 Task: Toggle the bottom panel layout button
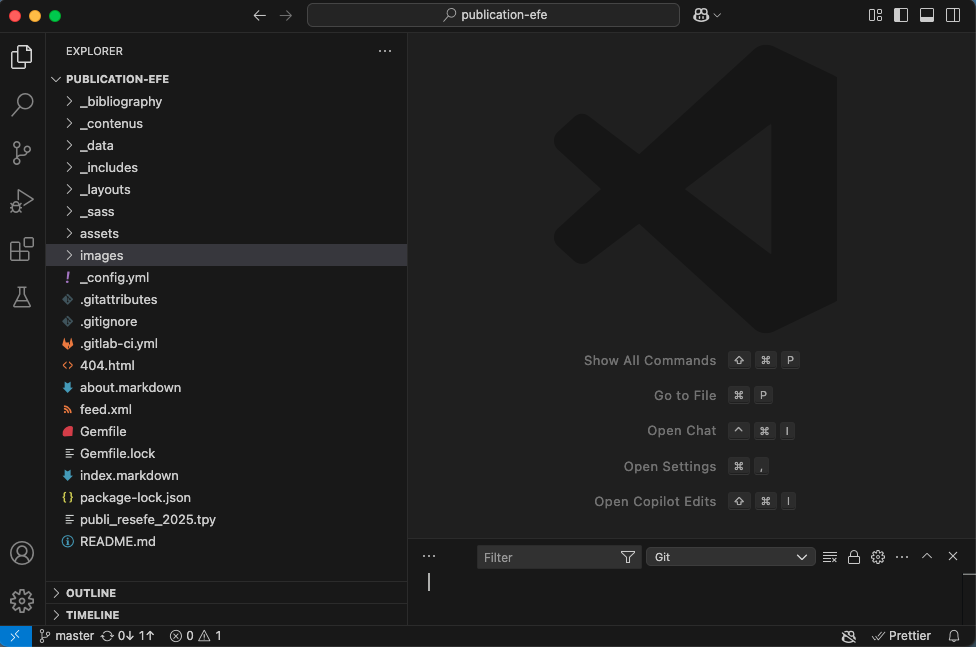pyautogui.click(x=927, y=15)
